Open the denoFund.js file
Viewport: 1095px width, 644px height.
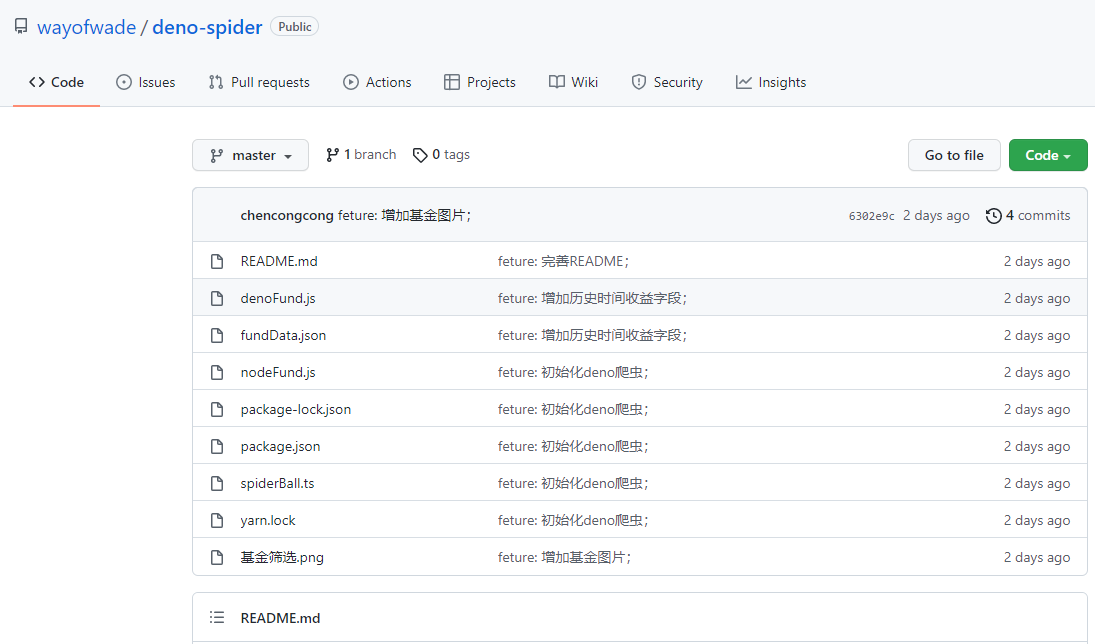(x=278, y=298)
